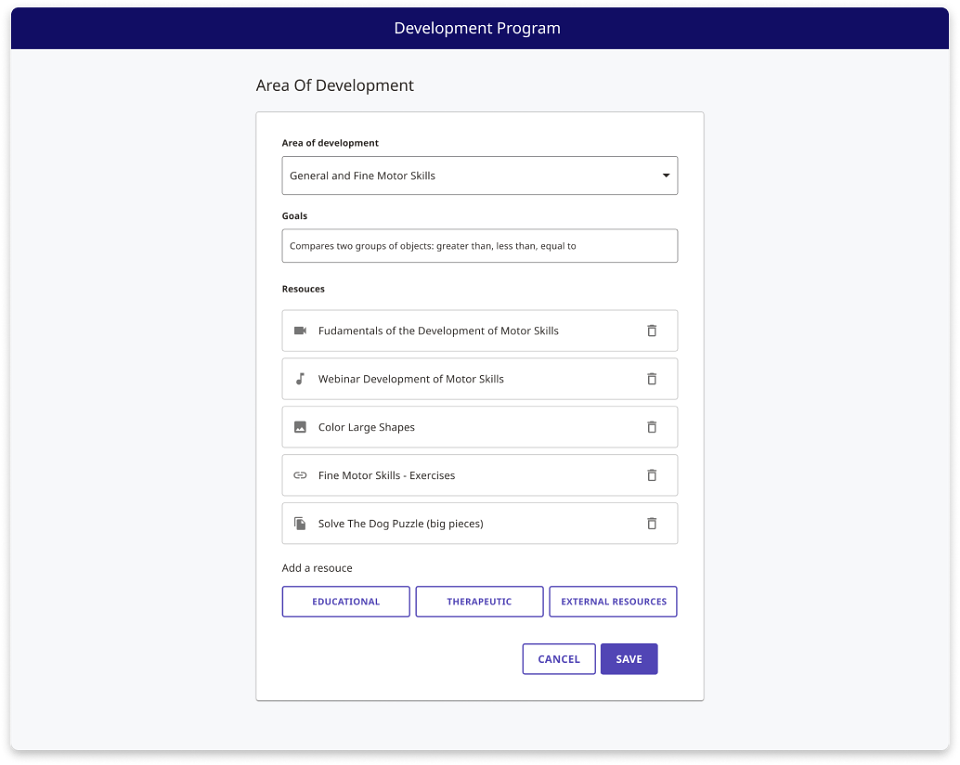Focus the Goals text field

(479, 246)
